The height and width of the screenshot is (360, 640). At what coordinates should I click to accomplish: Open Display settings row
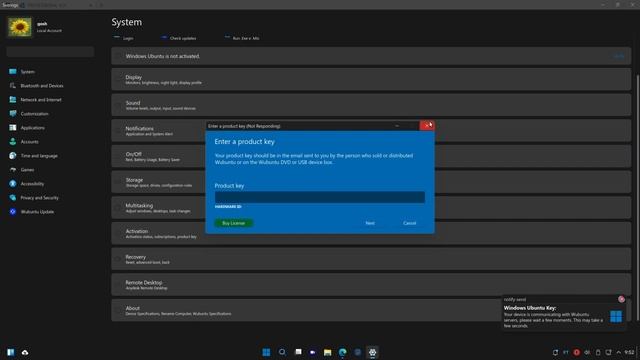[x=371, y=79]
